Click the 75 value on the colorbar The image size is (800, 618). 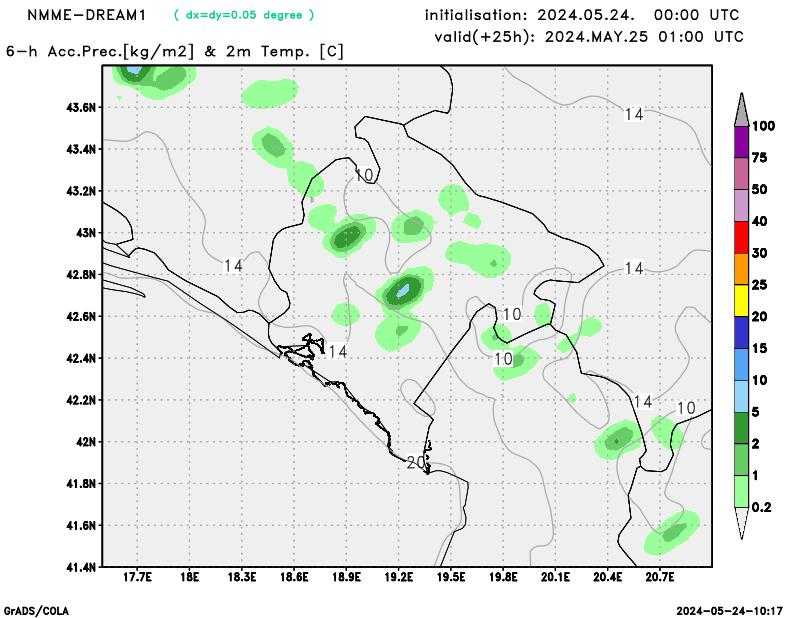click(760, 158)
